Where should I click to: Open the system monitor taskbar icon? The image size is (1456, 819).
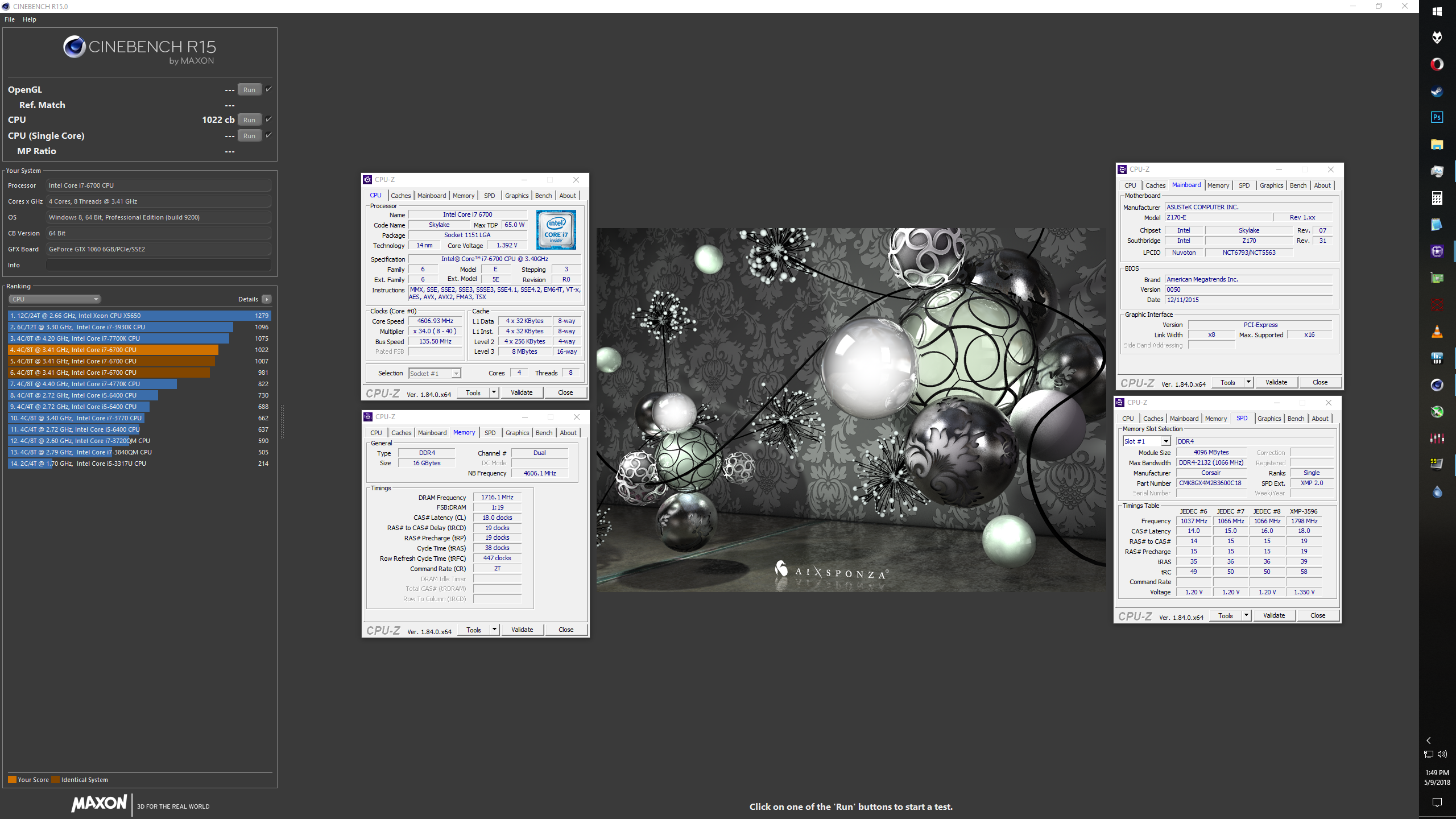(x=1437, y=171)
